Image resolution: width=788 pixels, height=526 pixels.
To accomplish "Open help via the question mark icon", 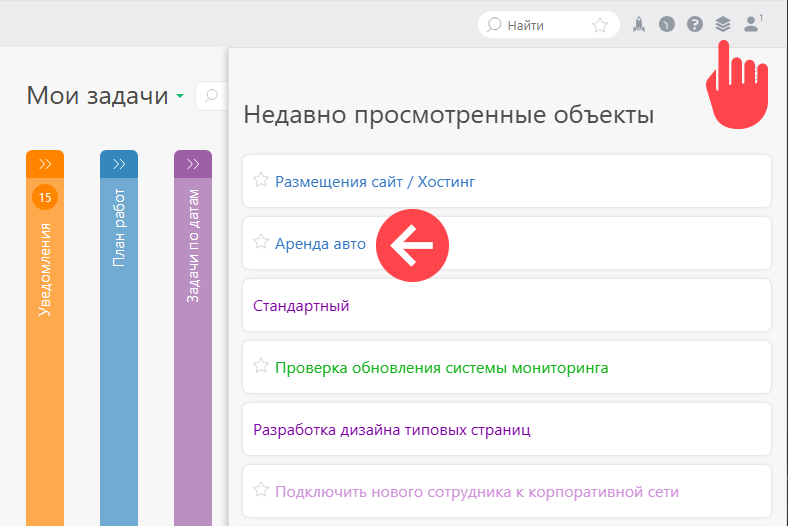I will pyautogui.click(x=695, y=24).
